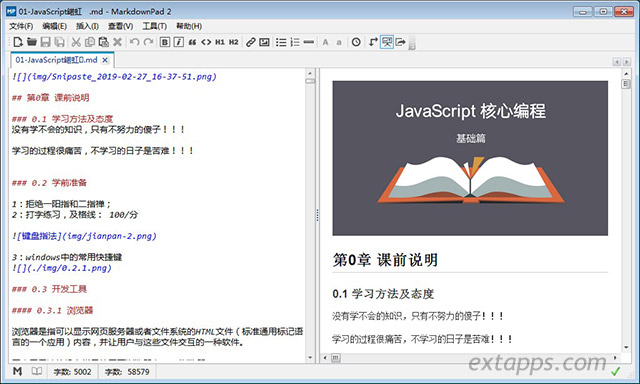Screen dimensions: 640x384
Task: Toggle live preview pane button
Action: [x=387, y=42]
